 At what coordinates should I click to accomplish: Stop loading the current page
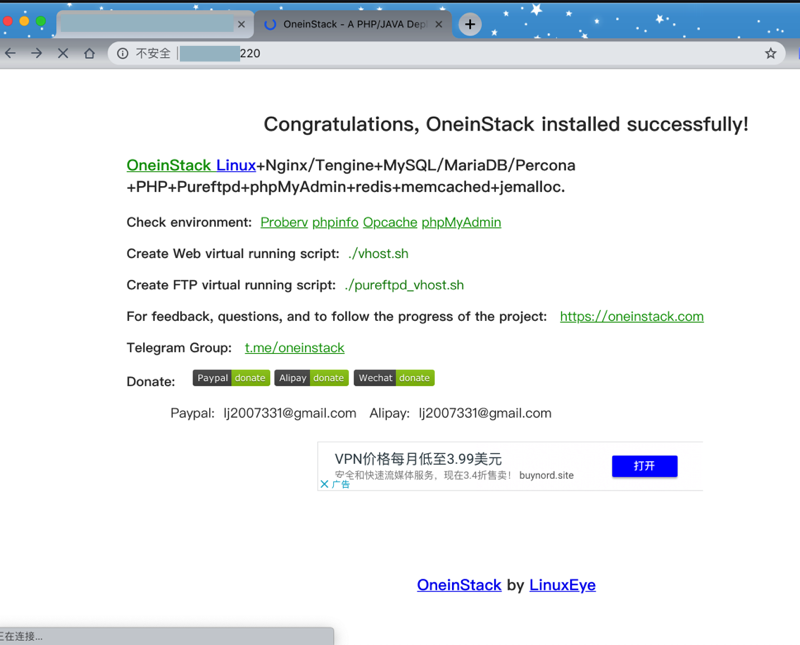(x=63, y=53)
